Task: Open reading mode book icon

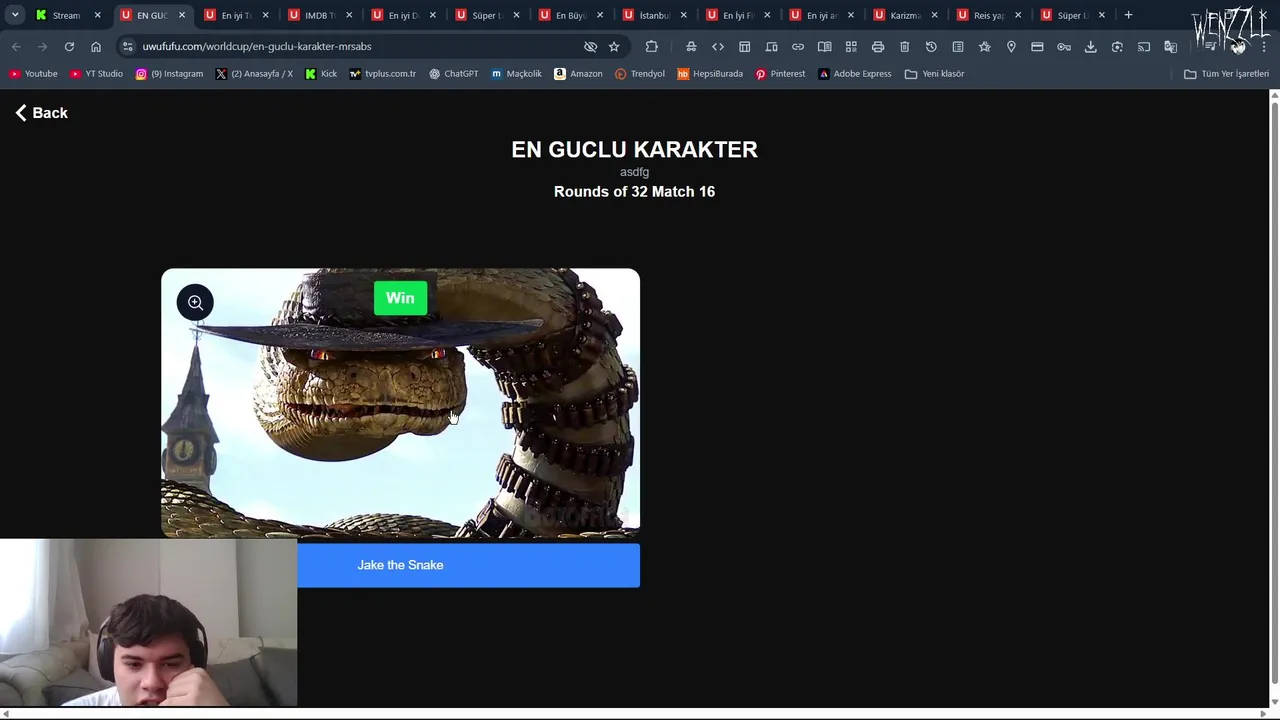Action: (x=824, y=46)
